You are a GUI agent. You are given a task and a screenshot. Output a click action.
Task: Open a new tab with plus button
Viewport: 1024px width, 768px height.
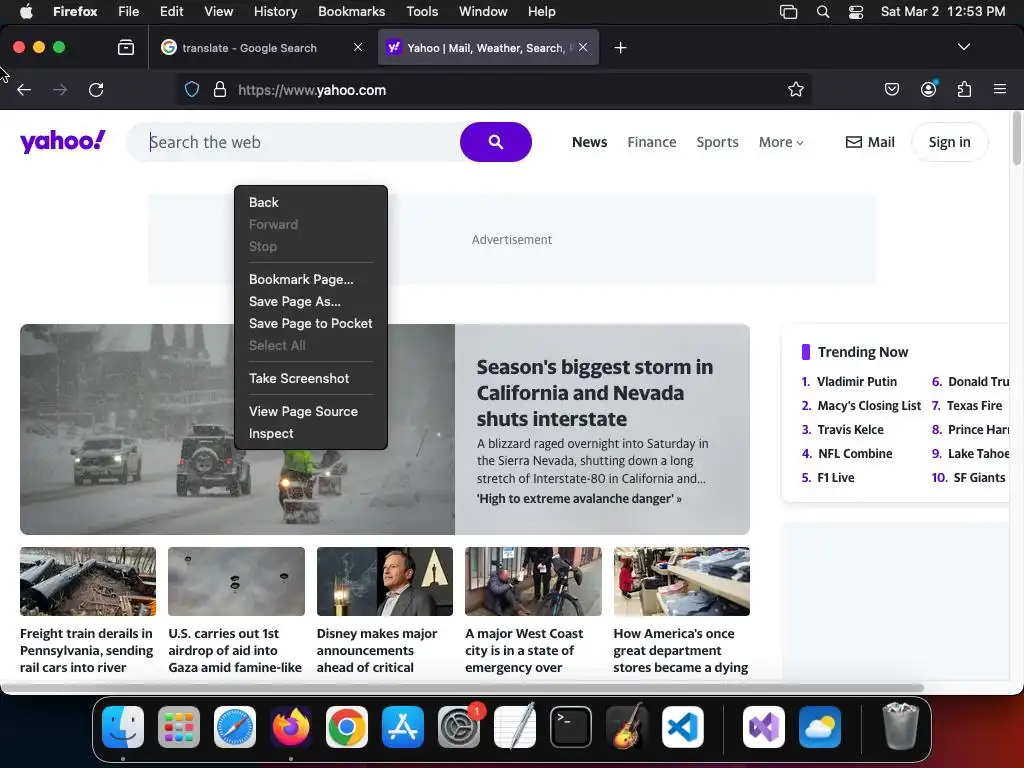(620, 48)
